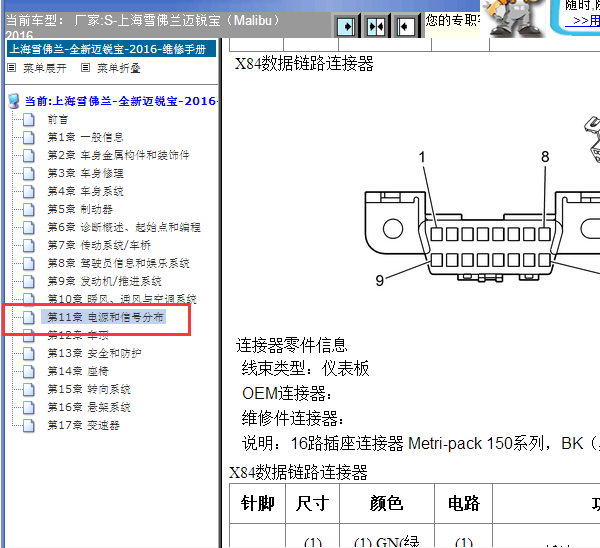Click the text 维修件连接器：
600x548 pixels.
coord(293,418)
